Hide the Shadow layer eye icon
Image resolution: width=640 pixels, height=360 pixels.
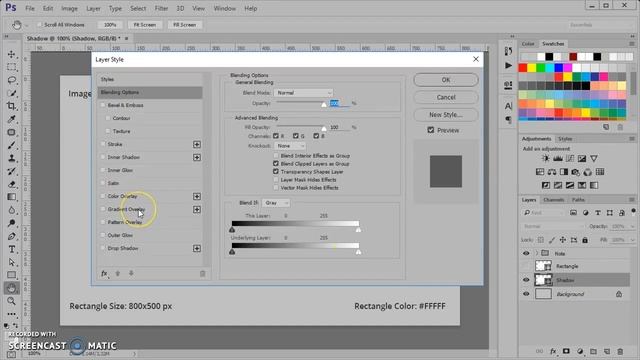(526, 280)
